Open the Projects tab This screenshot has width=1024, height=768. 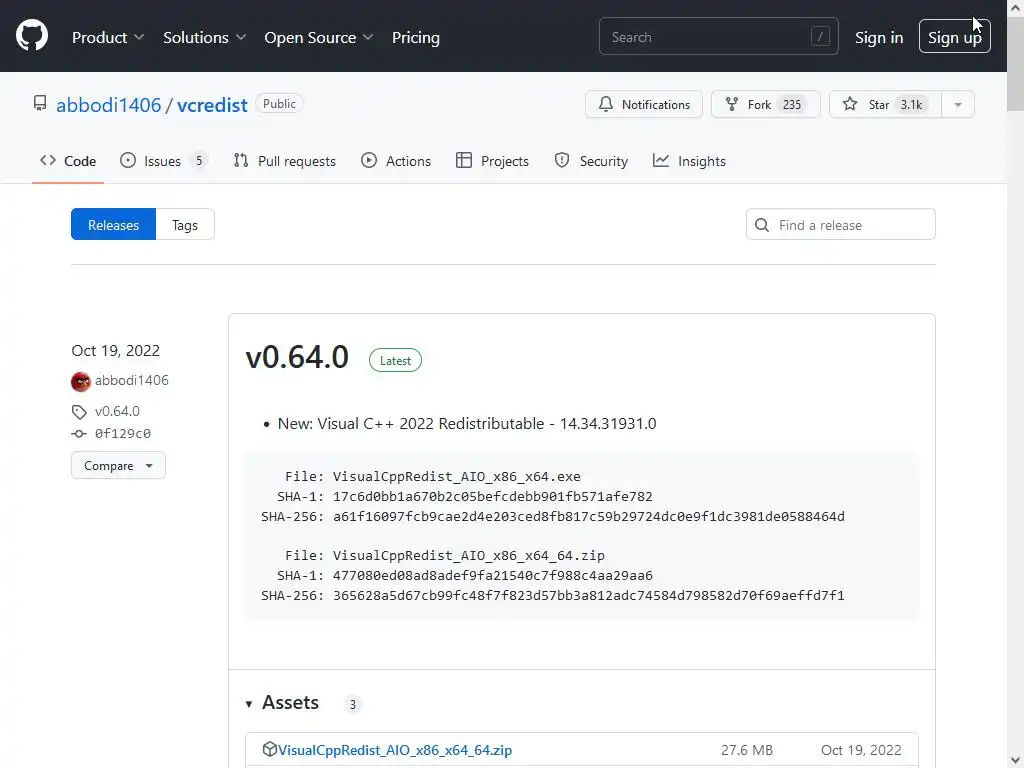pyautogui.click(x=492, y=161)
